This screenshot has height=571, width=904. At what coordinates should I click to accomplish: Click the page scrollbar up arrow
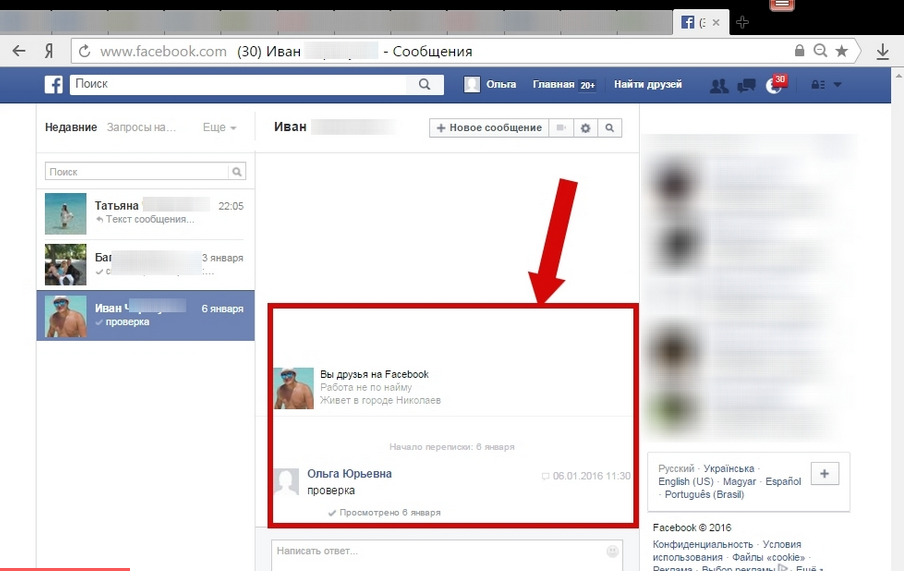click(898, 76)
